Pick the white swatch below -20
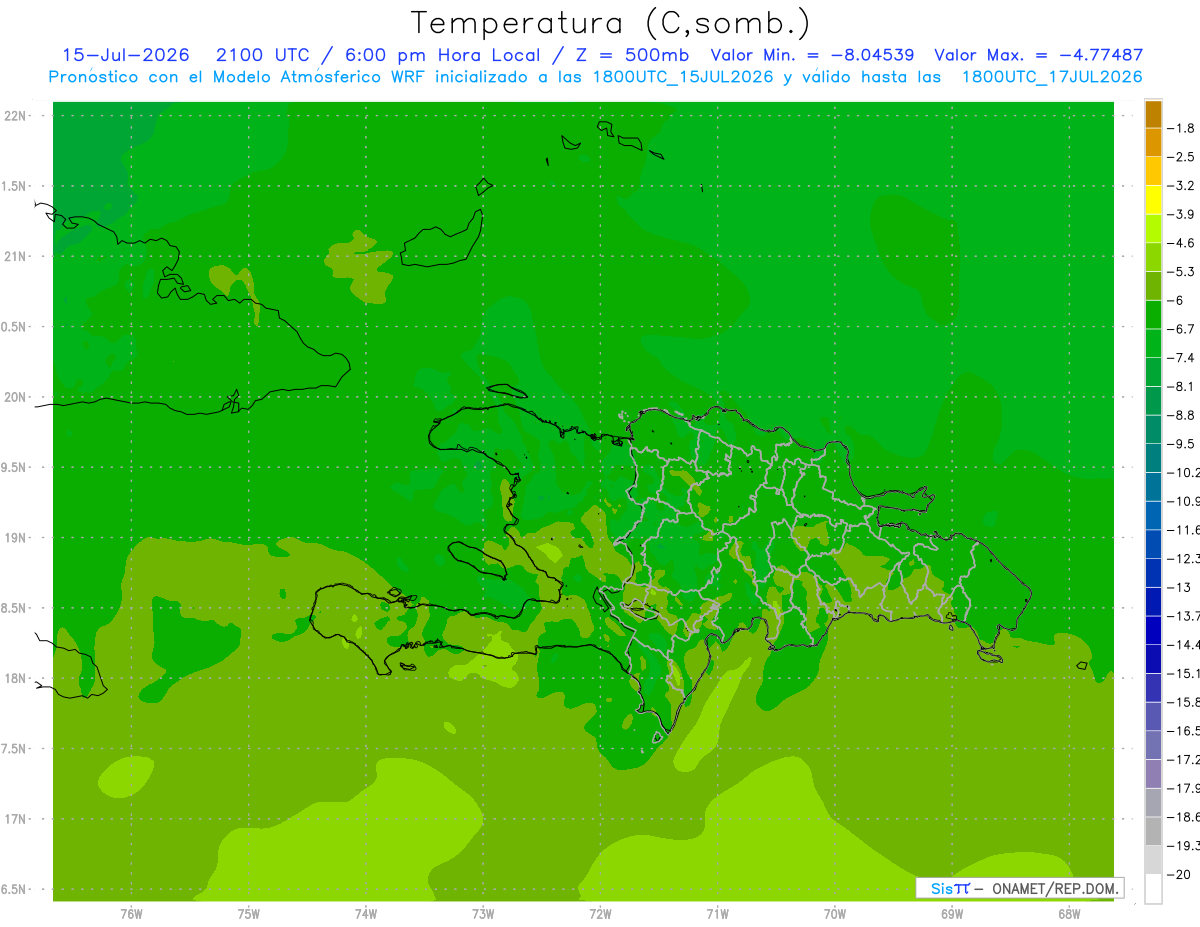Viewport: 1200px width, 927px height. click(1153, 888)
